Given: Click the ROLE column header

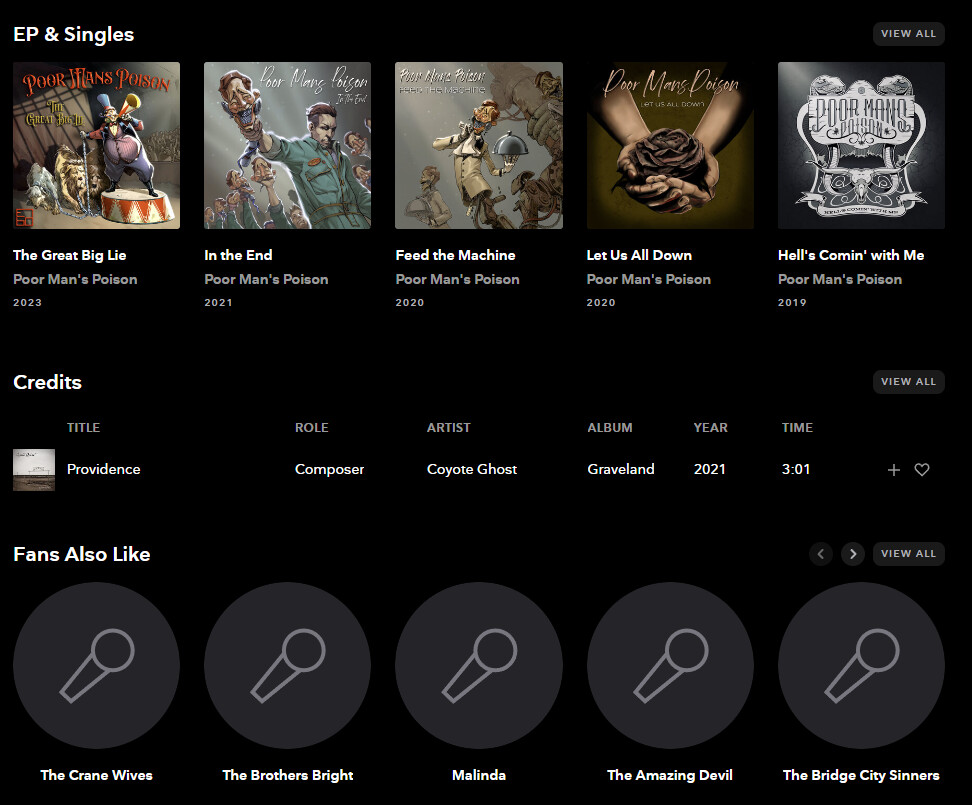Looking at the screenshot, I should click(x=312, y=428).
